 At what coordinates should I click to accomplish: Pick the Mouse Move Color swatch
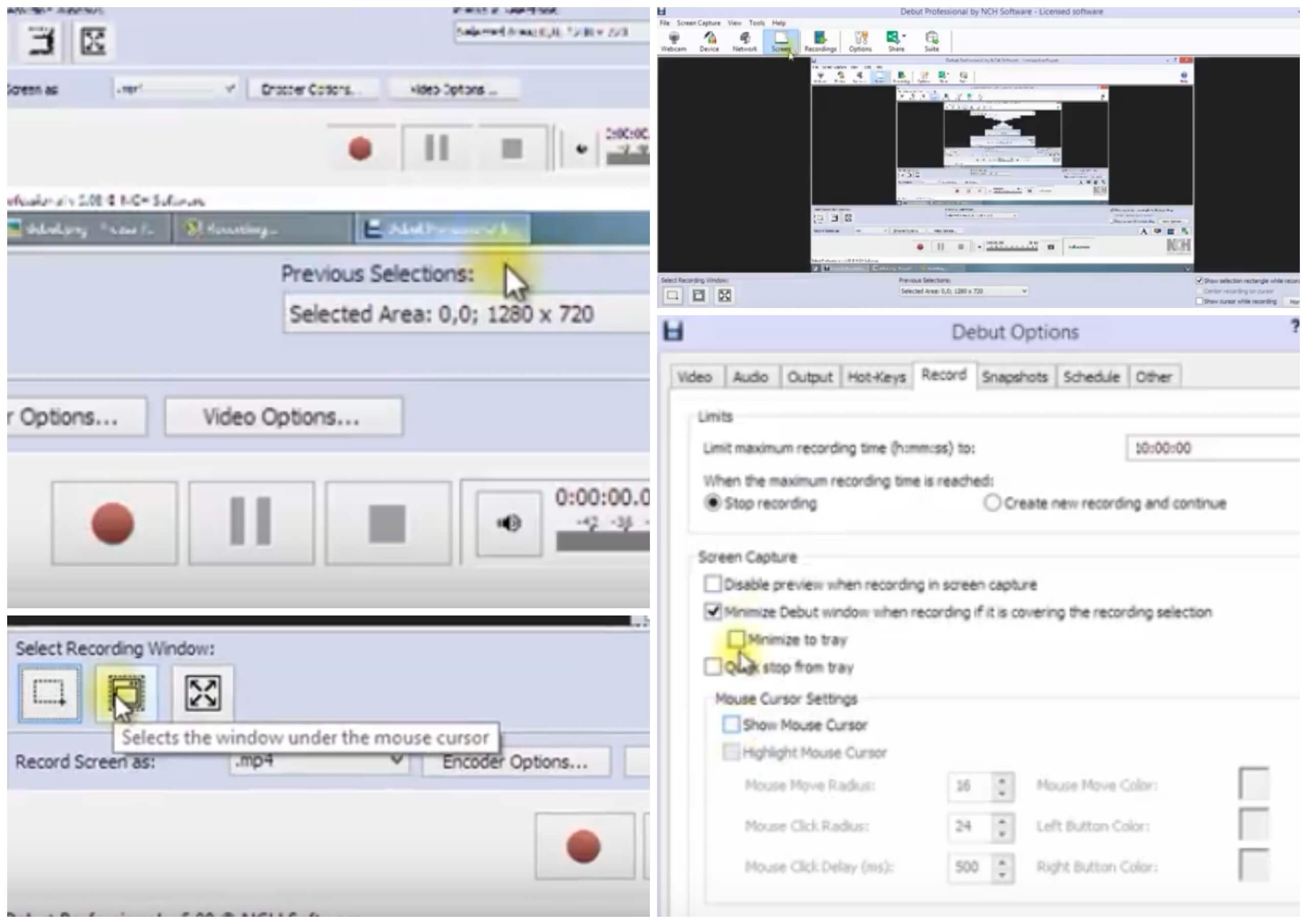[x=1254, y=783]
